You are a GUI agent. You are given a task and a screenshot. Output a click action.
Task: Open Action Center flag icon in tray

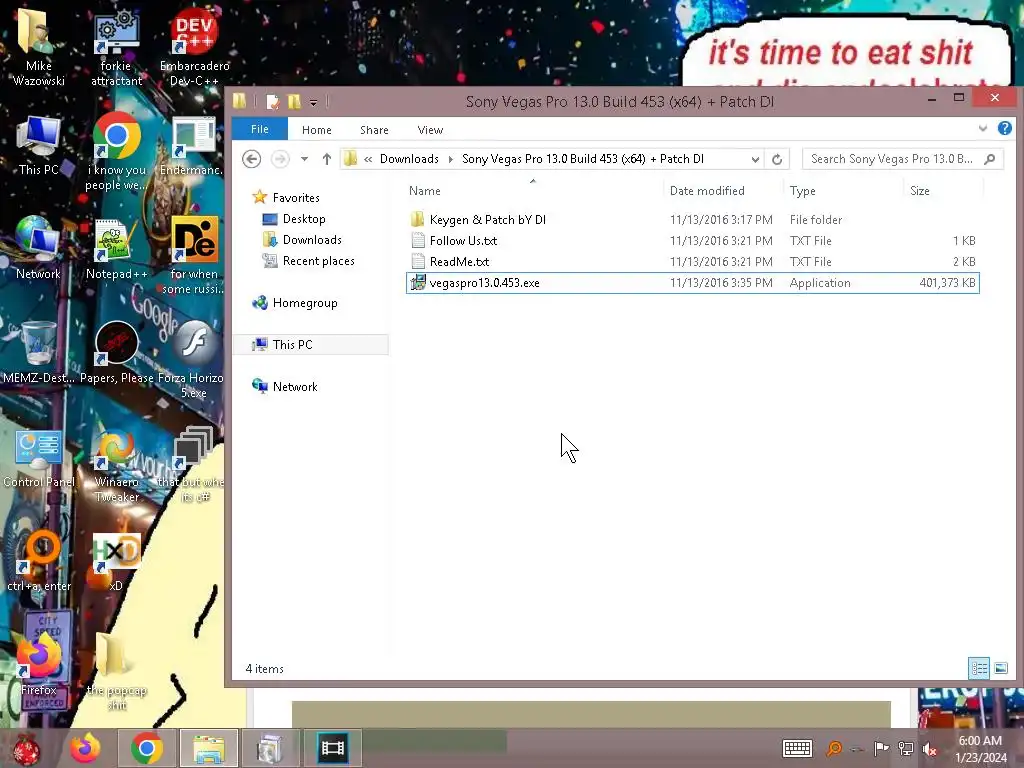[x=881, y=749]
